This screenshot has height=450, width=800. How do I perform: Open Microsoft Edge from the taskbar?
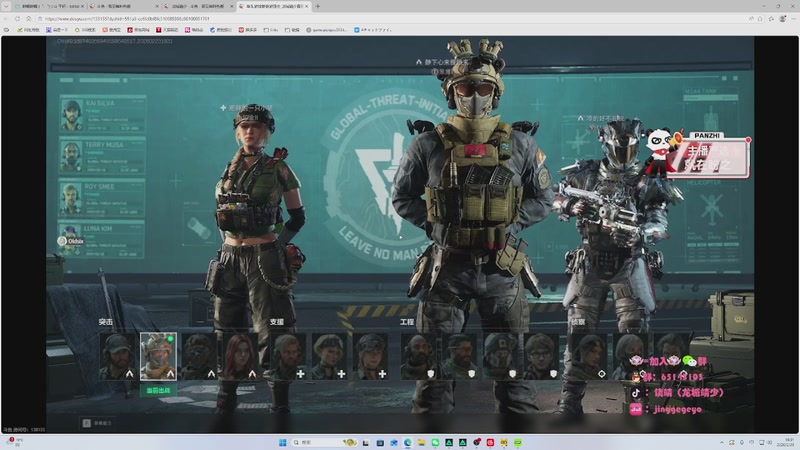pos(408,442)
